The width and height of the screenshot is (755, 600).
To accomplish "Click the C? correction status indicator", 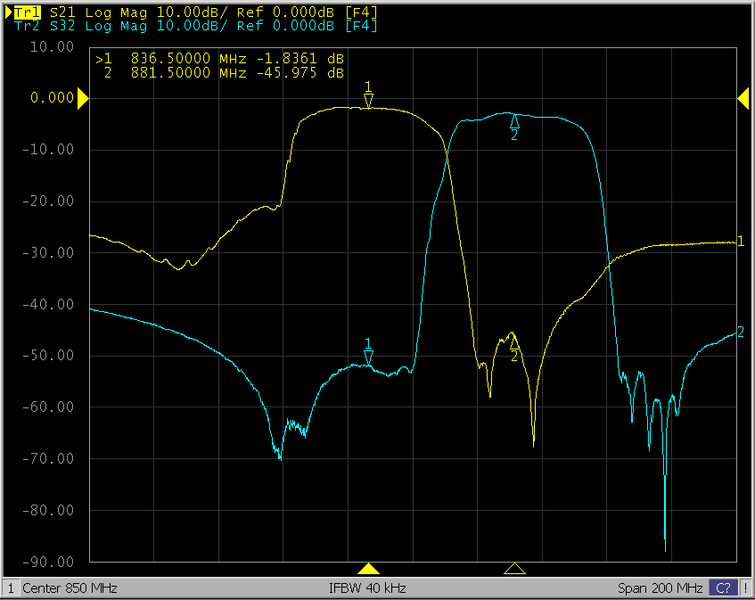I will coord(721,588).
